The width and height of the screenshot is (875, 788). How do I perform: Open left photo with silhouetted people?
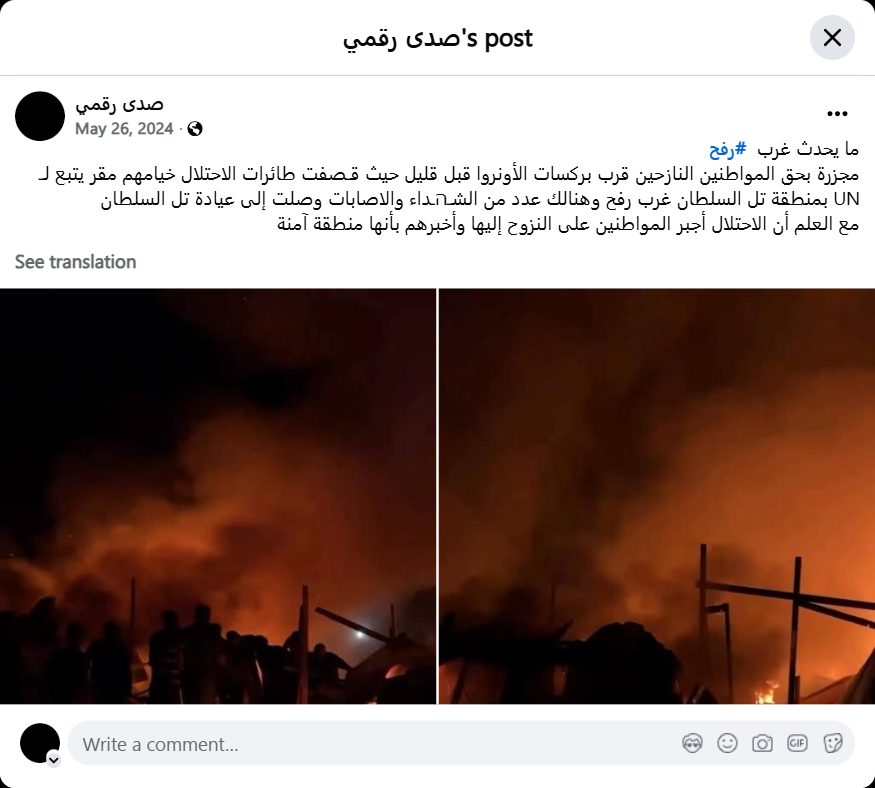tap(218, 496)
